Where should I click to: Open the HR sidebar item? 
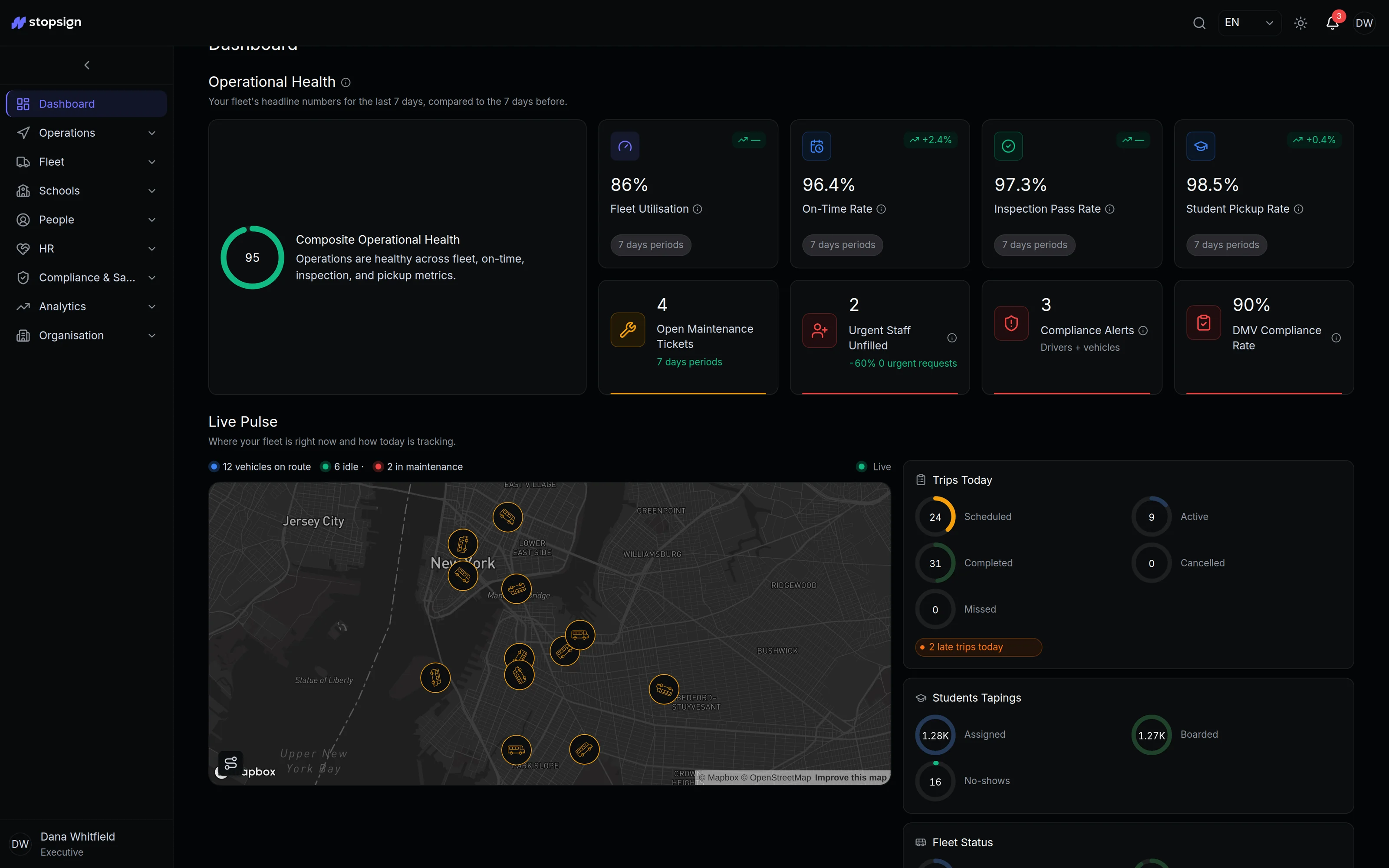87,249
